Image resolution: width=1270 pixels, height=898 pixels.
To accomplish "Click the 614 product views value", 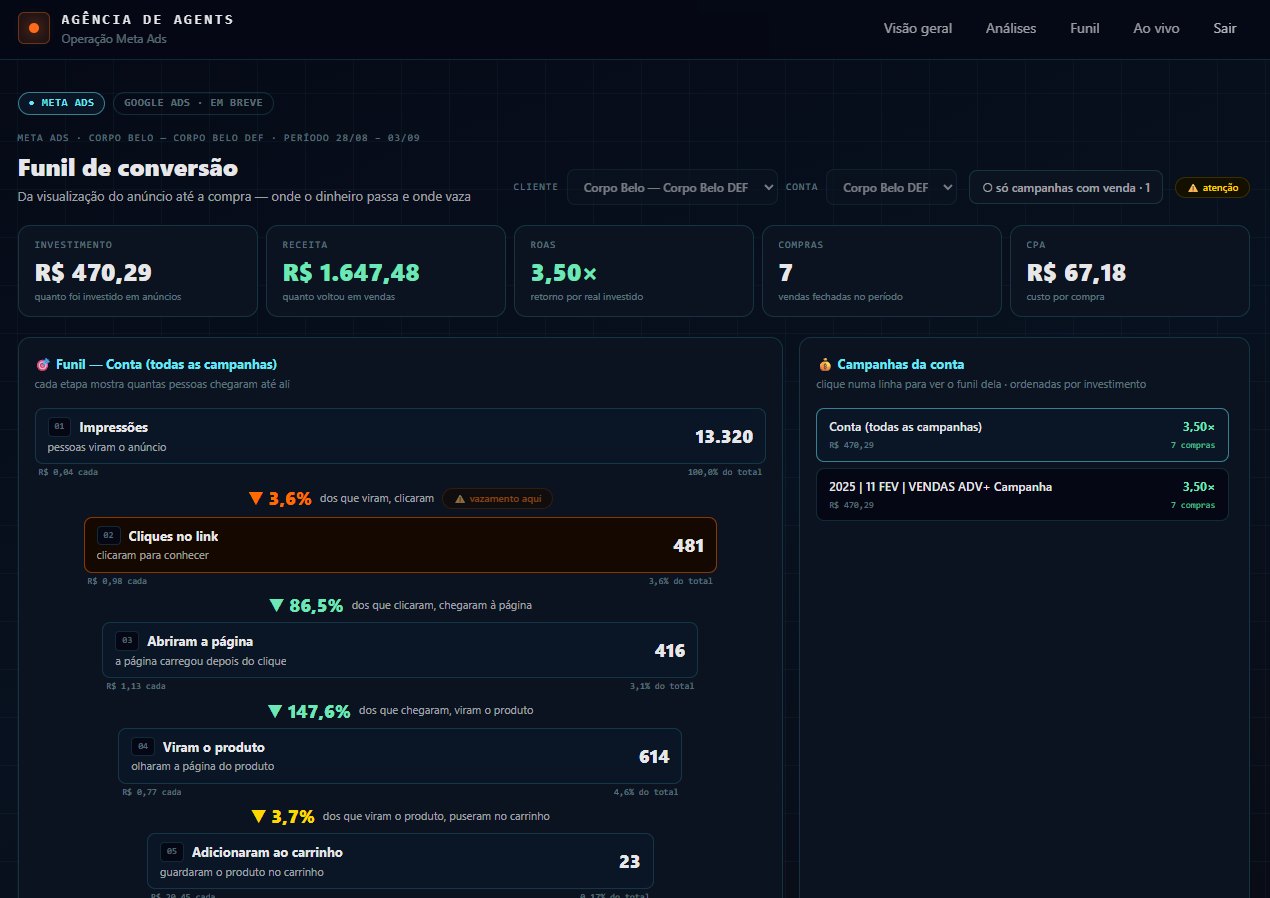I will coord(654,756).
